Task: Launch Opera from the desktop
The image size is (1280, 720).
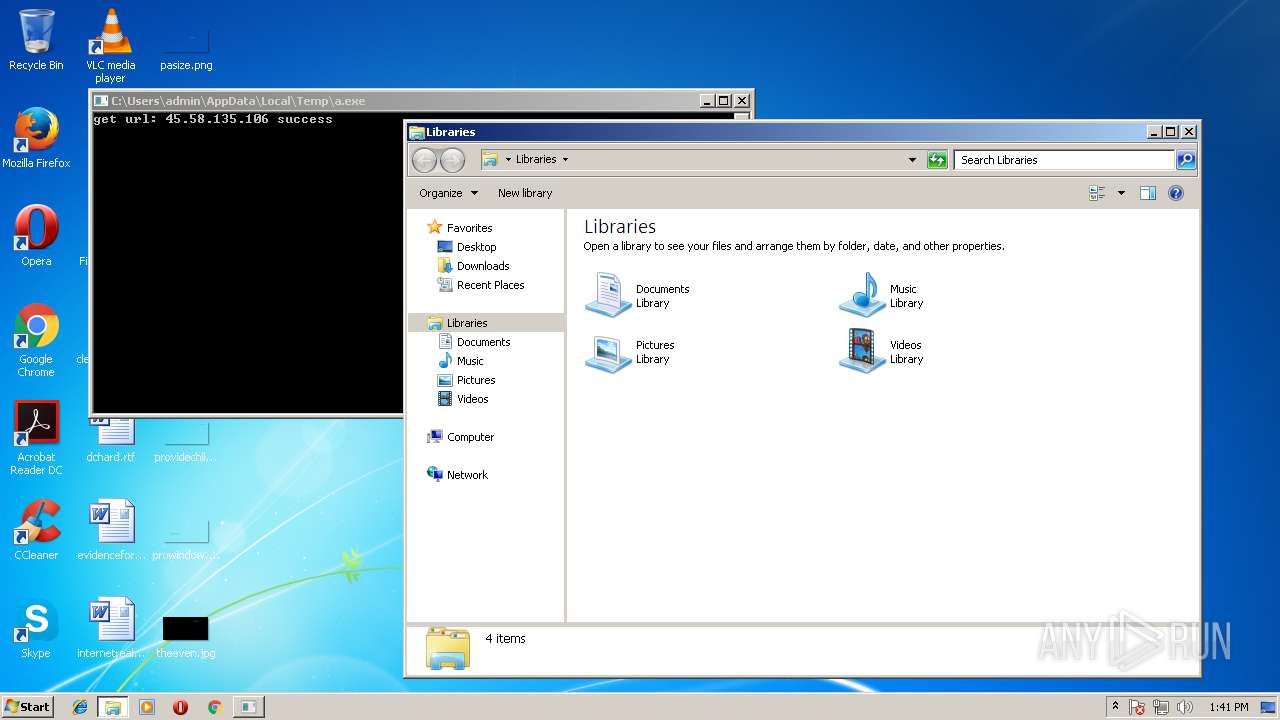Action: click(x=36, y=236)
